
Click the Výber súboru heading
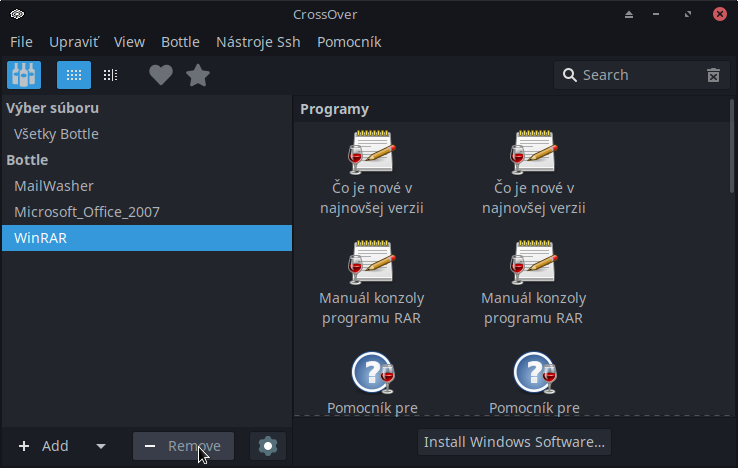53,108
